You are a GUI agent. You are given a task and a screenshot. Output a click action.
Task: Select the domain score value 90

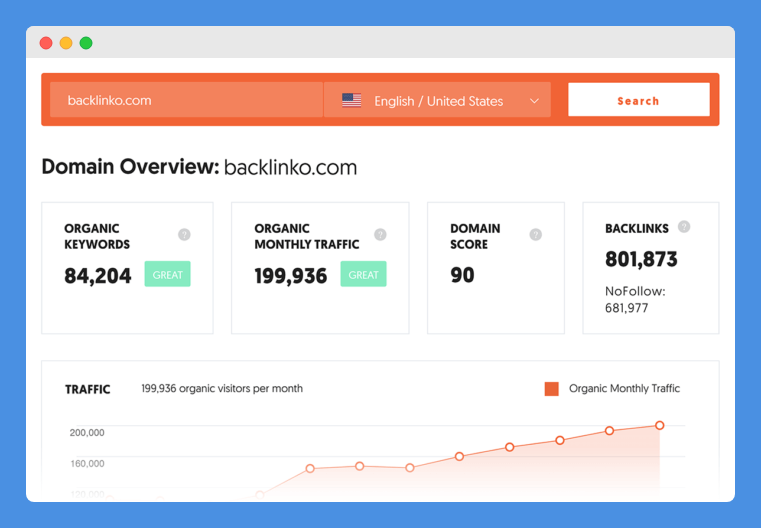coord(462,275)
